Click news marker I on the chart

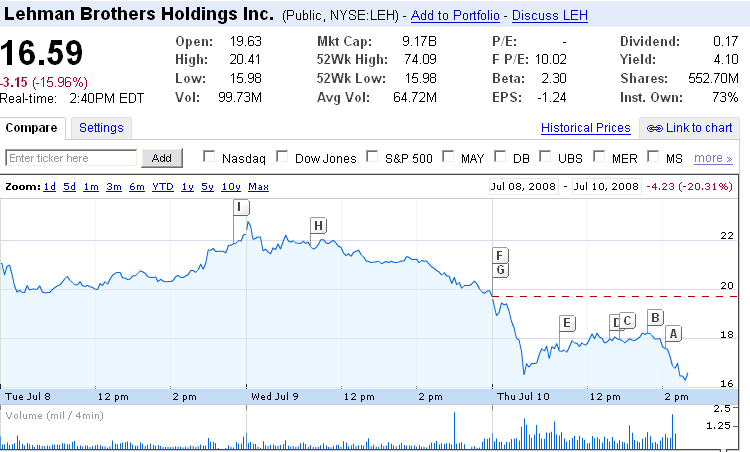pyautogui.click(x=240, y=207)
